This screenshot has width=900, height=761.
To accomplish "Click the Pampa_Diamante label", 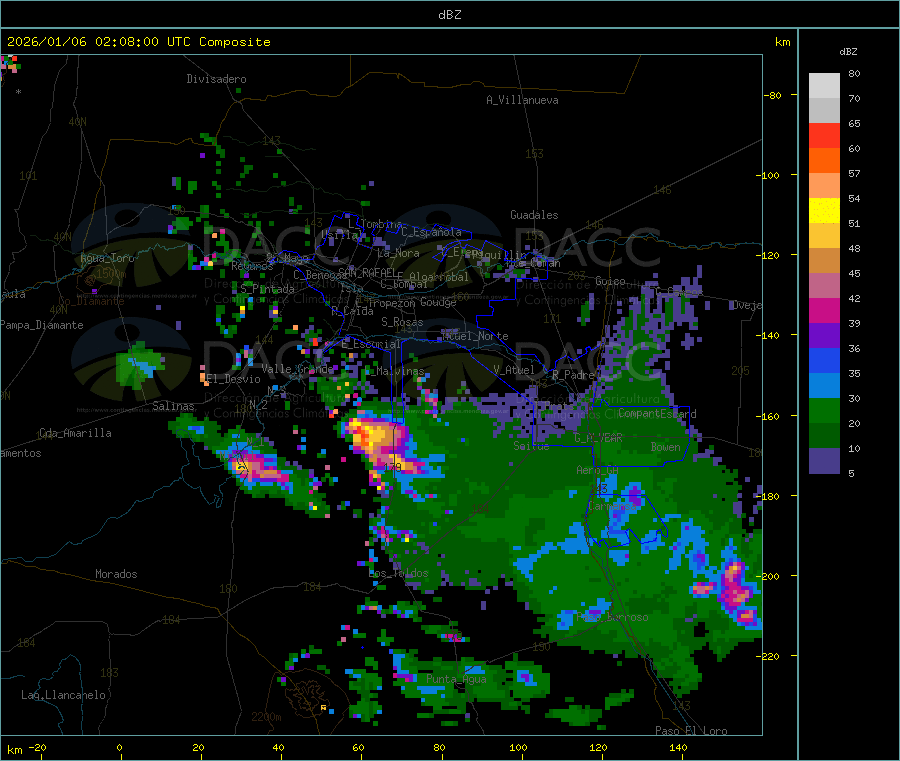I will 41,325.
